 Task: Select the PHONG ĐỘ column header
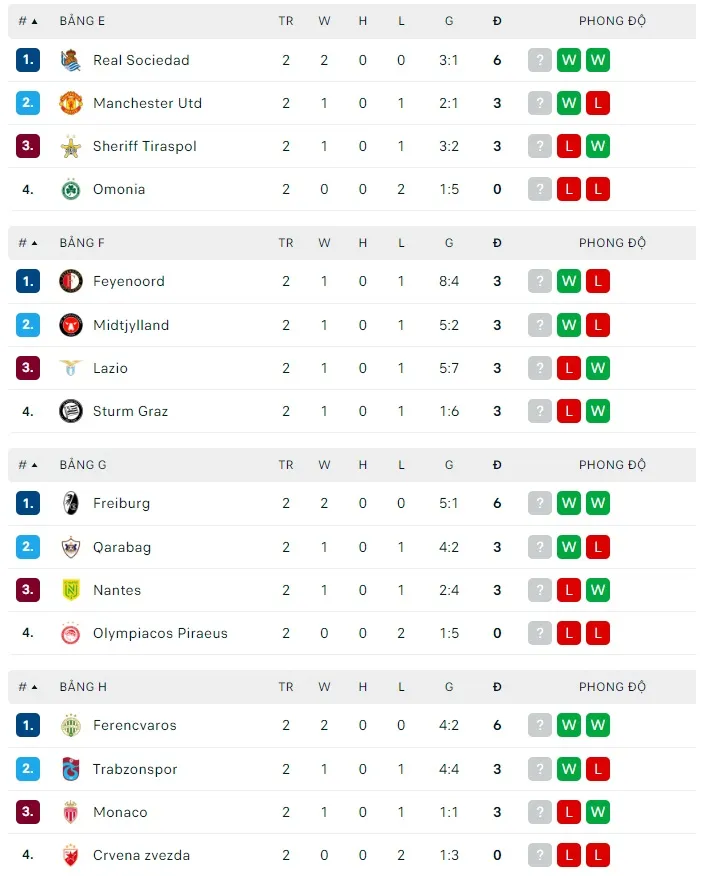click(610, 20)
